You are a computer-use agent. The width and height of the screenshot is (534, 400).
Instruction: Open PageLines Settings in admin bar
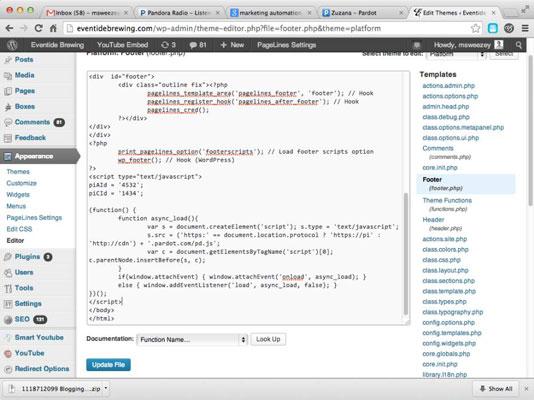(x=286, y=45)
